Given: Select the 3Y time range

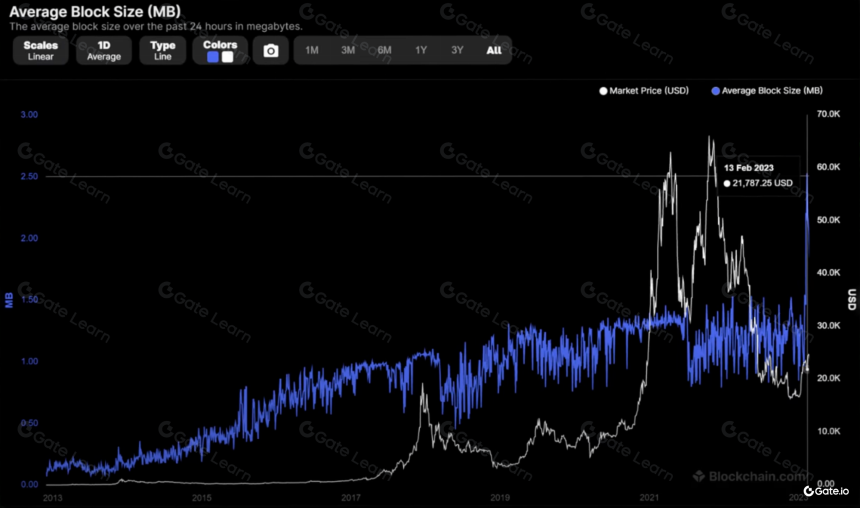Looking at the screenshot, I should 457,50.
